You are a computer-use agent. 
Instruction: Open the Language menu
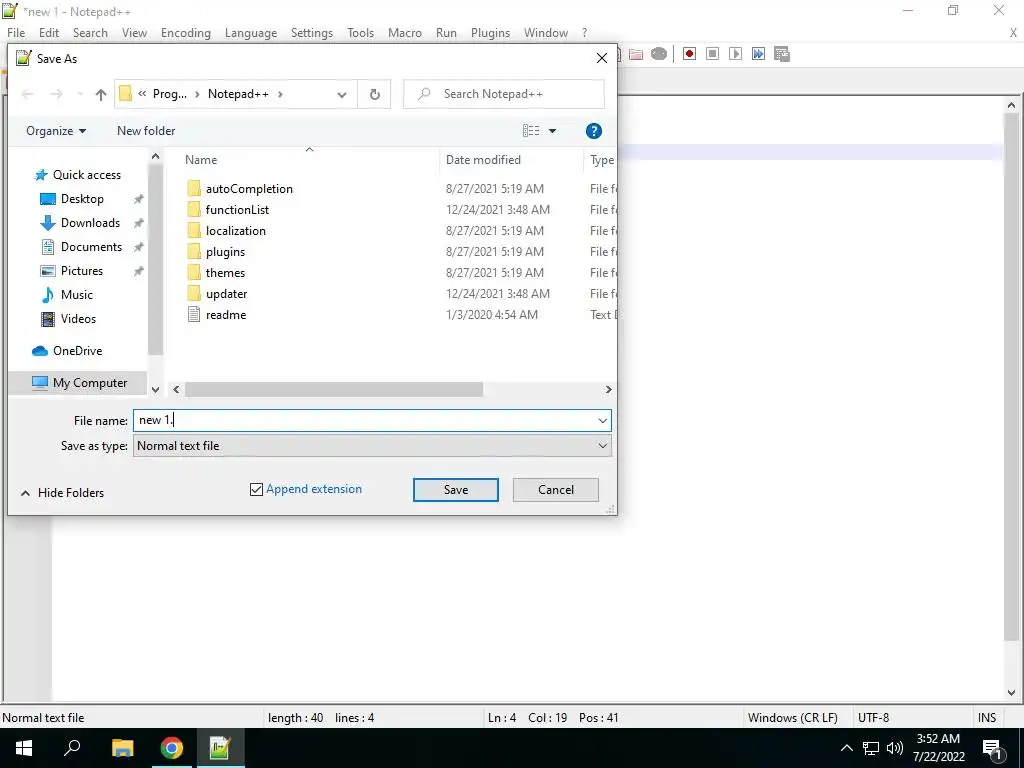(251, 33)
